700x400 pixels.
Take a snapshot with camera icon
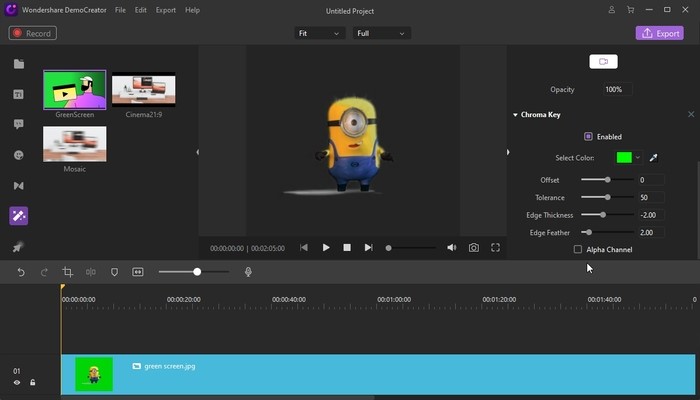474,248
